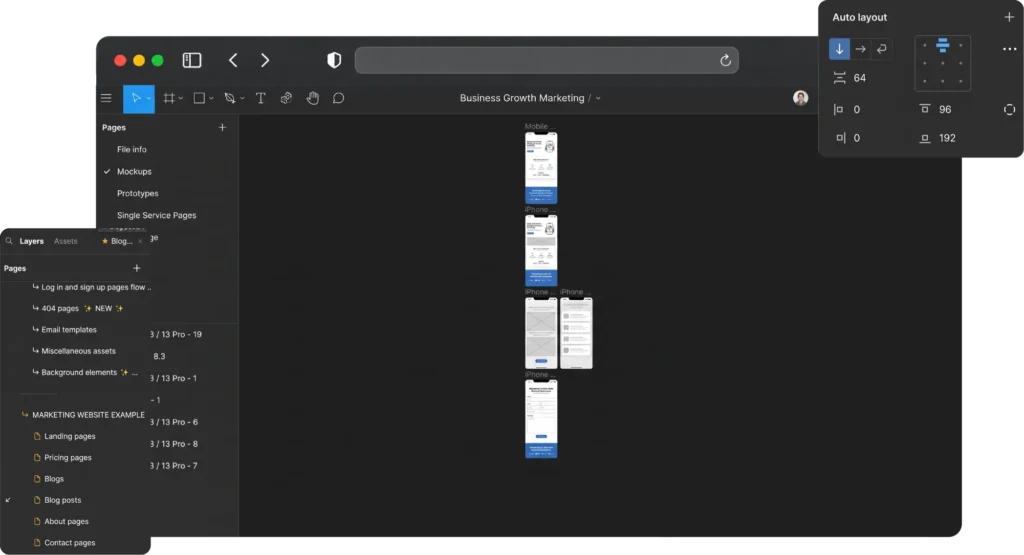The image size is (1024, 555).
Task: Open the Single Service Pages page
Action: tap(156, 215)
